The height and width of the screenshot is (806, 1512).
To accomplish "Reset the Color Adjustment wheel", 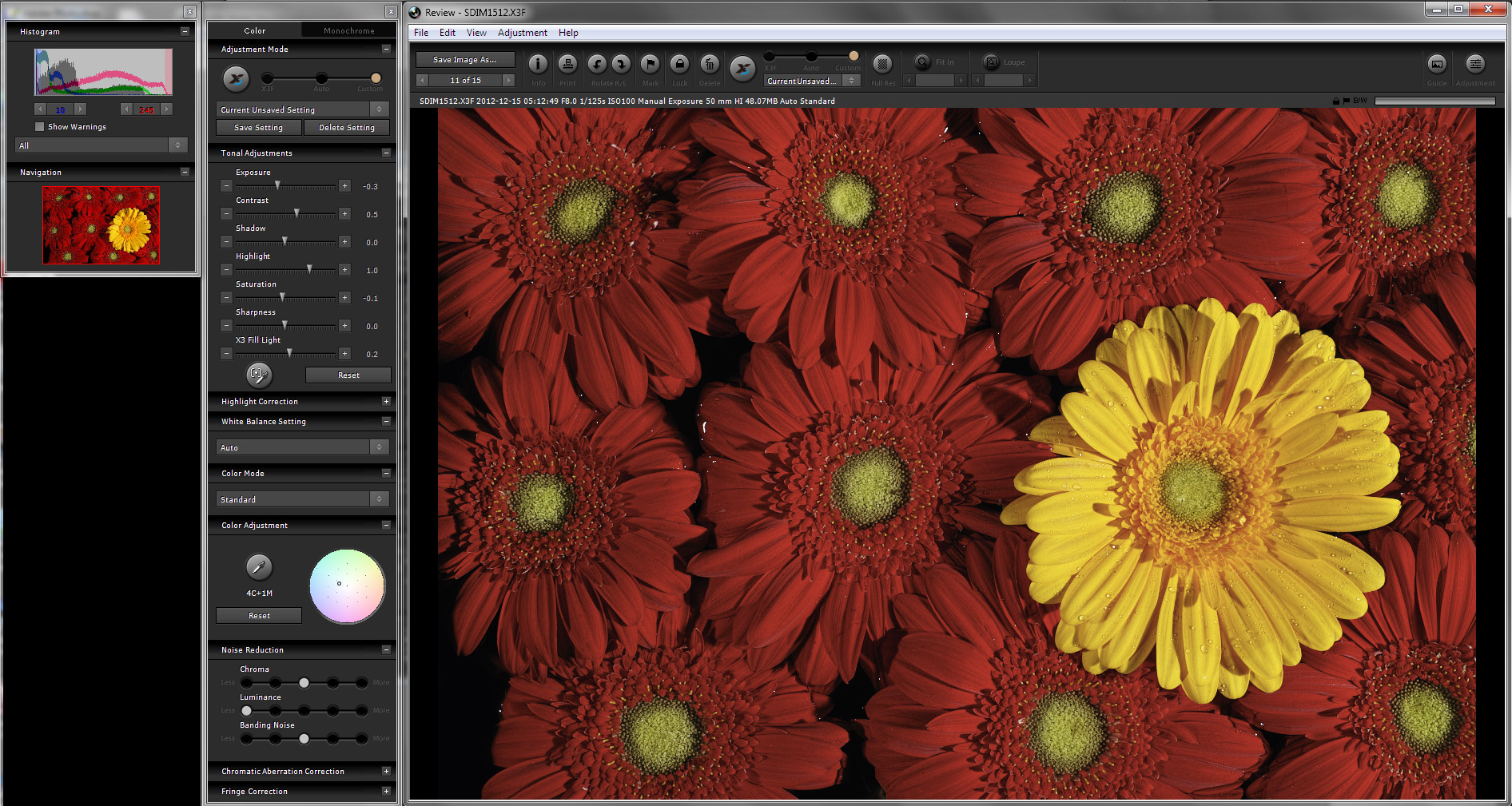I will tap(259, 616).
